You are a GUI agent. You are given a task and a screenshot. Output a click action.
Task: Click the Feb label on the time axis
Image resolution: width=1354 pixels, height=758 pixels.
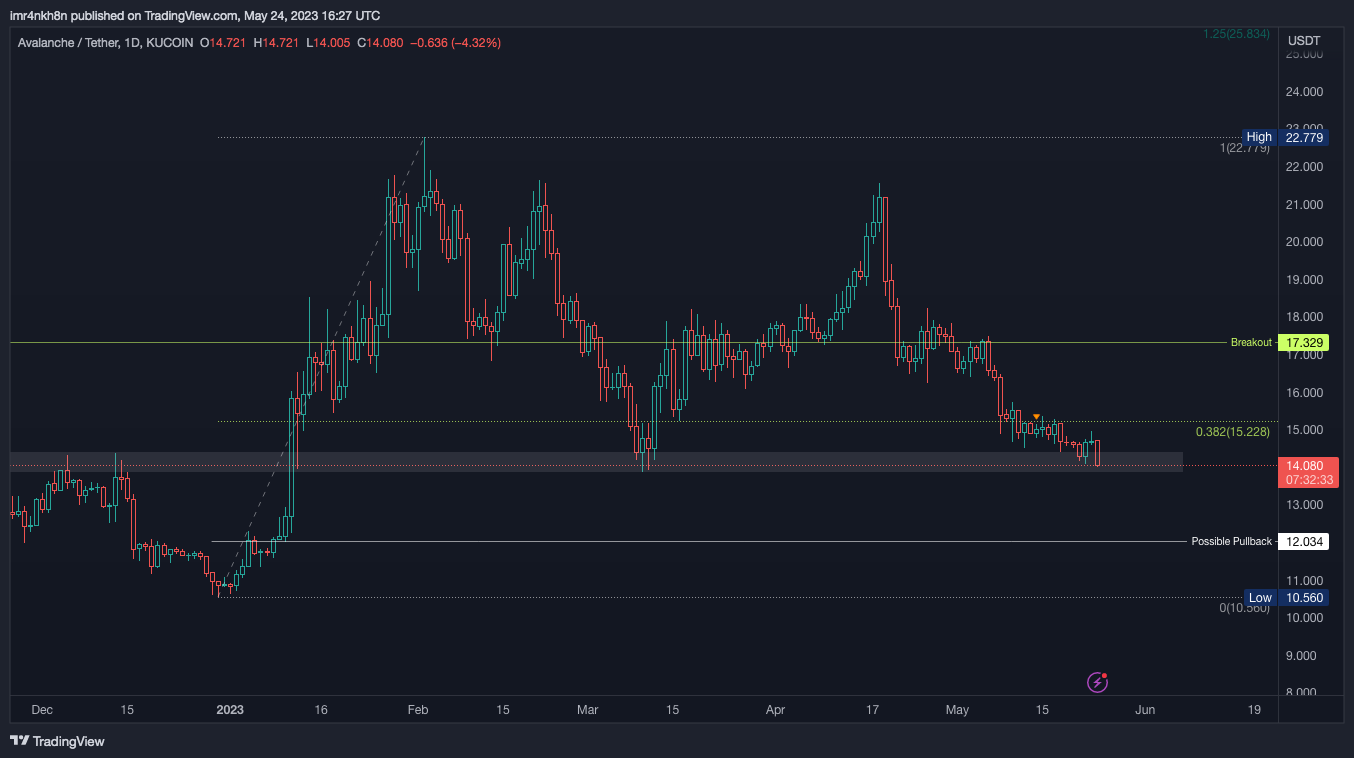click(418, 710)
